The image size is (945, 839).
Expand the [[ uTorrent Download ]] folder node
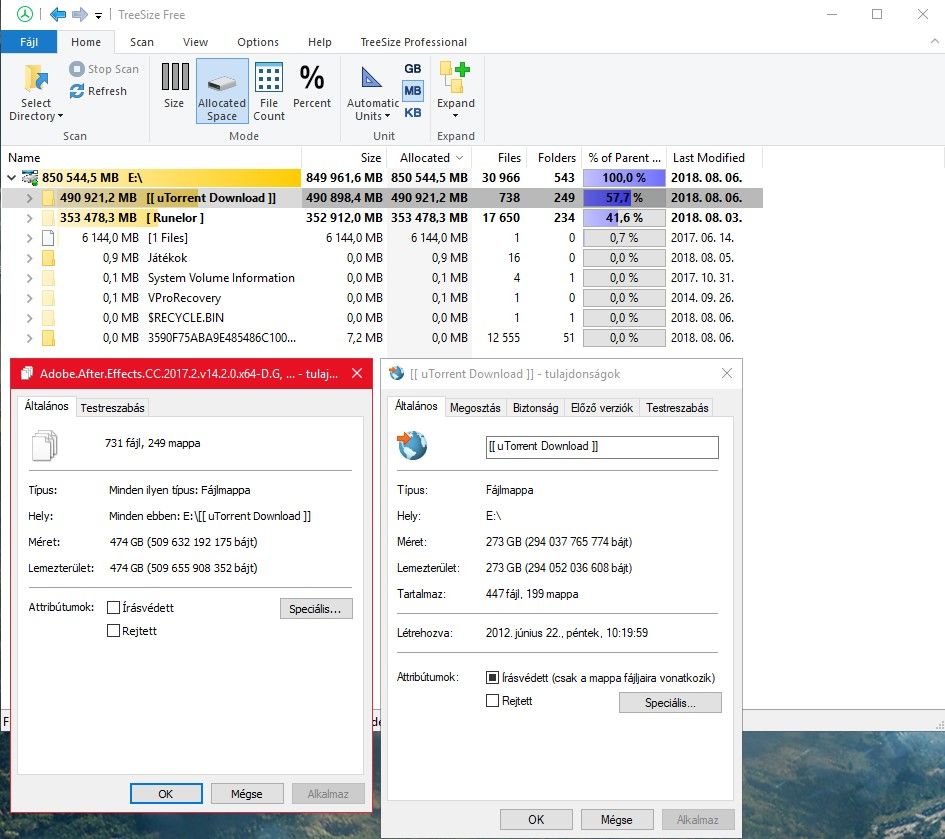29,198
